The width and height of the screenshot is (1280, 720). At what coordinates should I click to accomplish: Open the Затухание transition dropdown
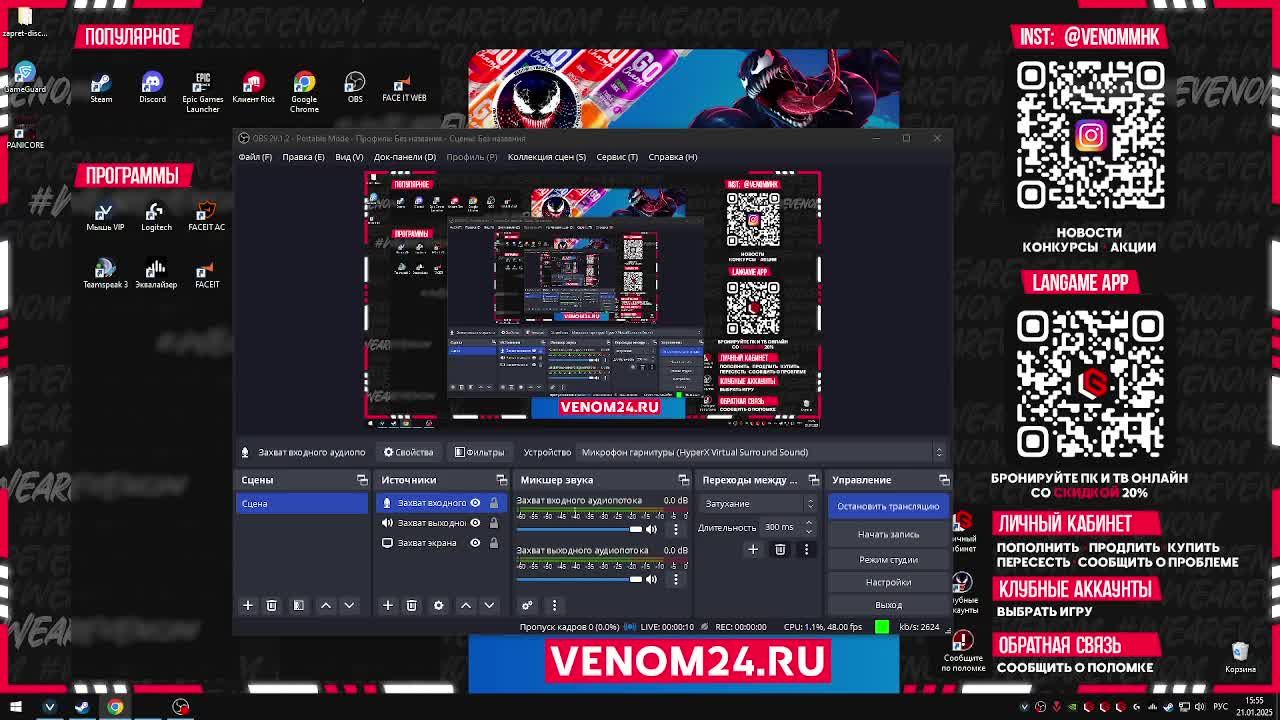click(758, 504)
